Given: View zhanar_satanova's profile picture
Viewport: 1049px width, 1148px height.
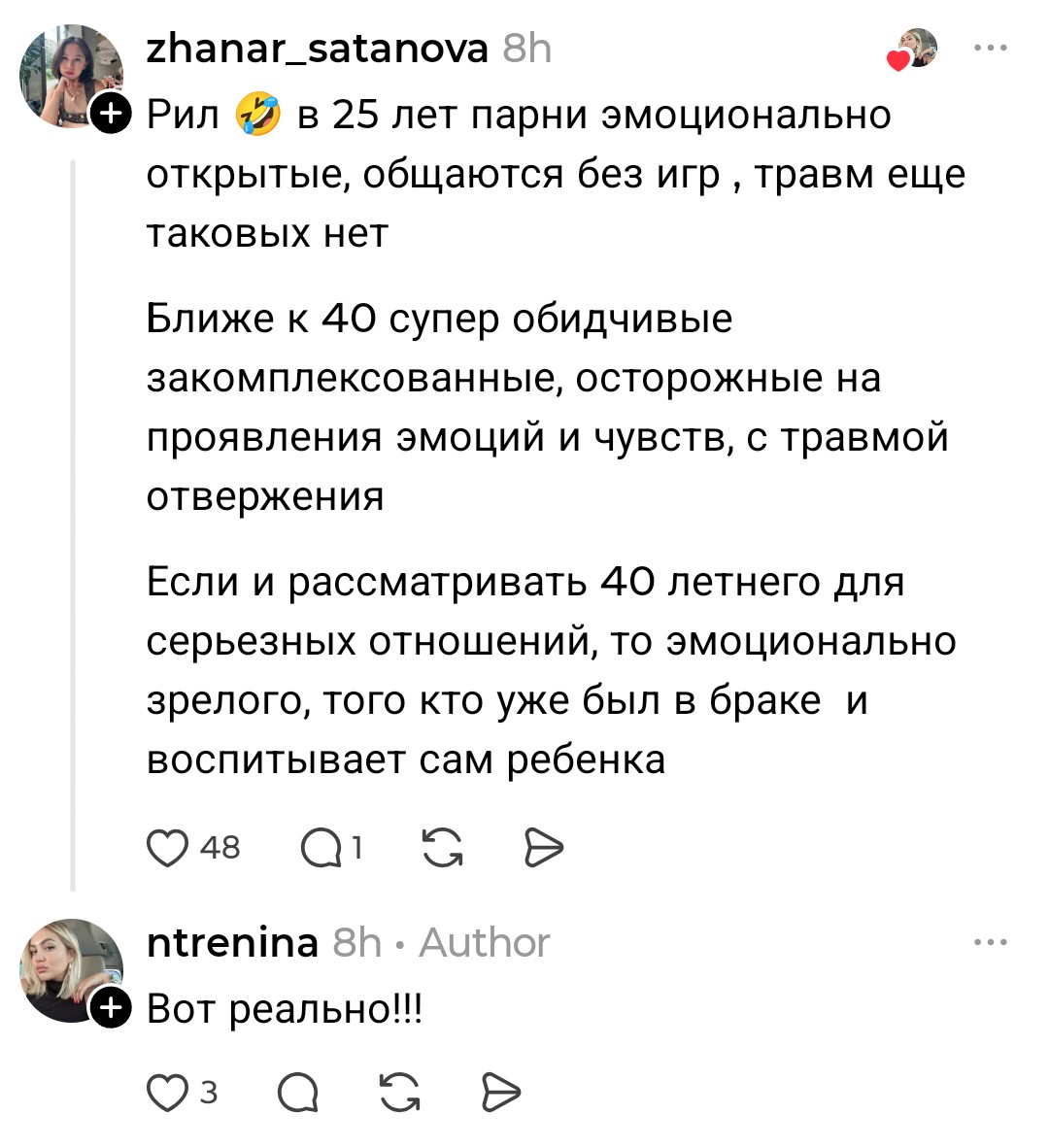Looking at the screenshot, I should click(68, 76).
